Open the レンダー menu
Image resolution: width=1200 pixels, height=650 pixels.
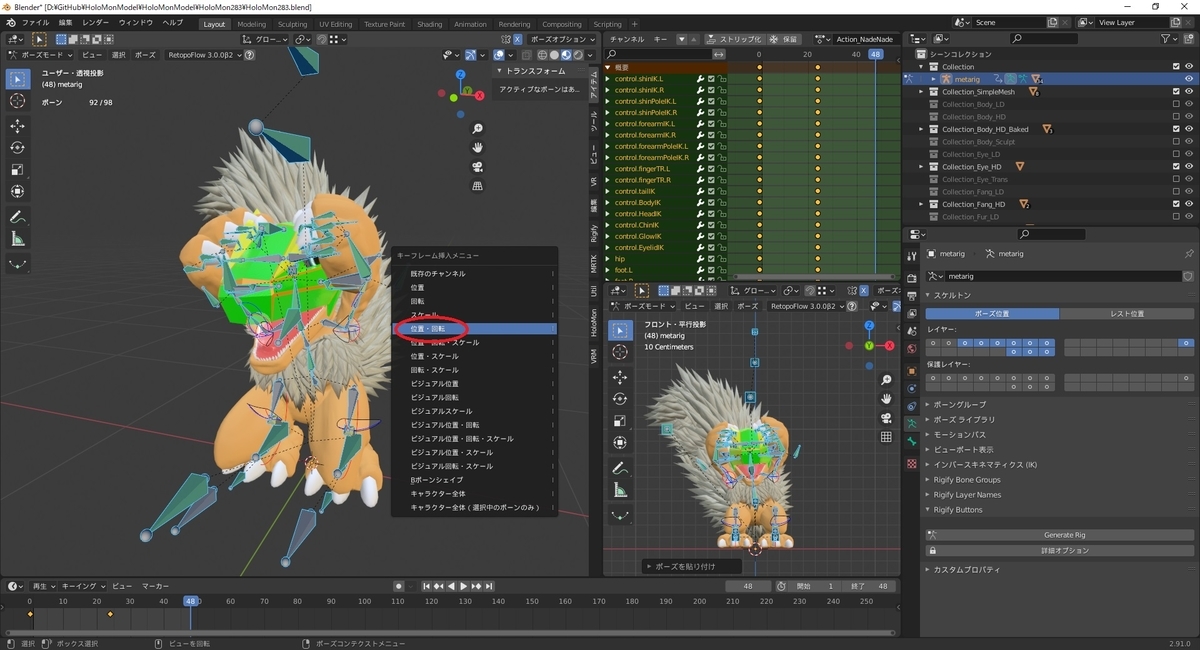click(x=96, y=22)
